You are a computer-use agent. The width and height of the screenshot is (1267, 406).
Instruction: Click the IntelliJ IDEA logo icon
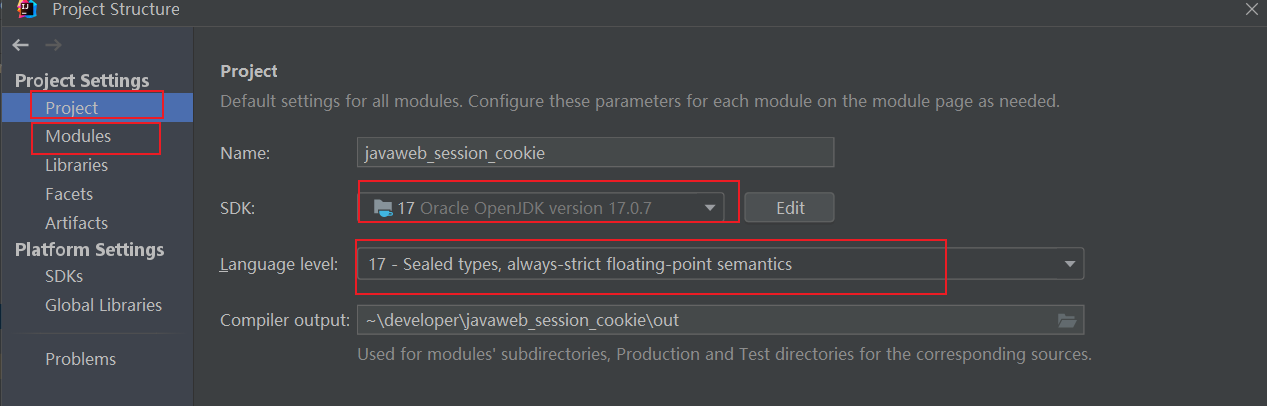click(x=27, y=9)
